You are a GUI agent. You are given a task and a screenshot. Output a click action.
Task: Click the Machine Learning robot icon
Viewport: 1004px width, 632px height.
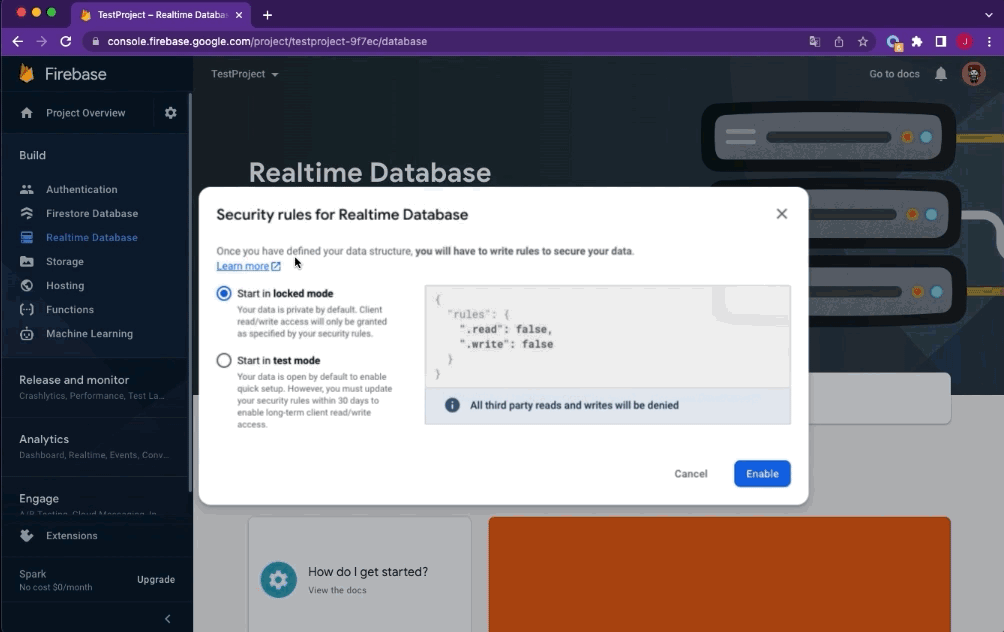pos(26,334)
